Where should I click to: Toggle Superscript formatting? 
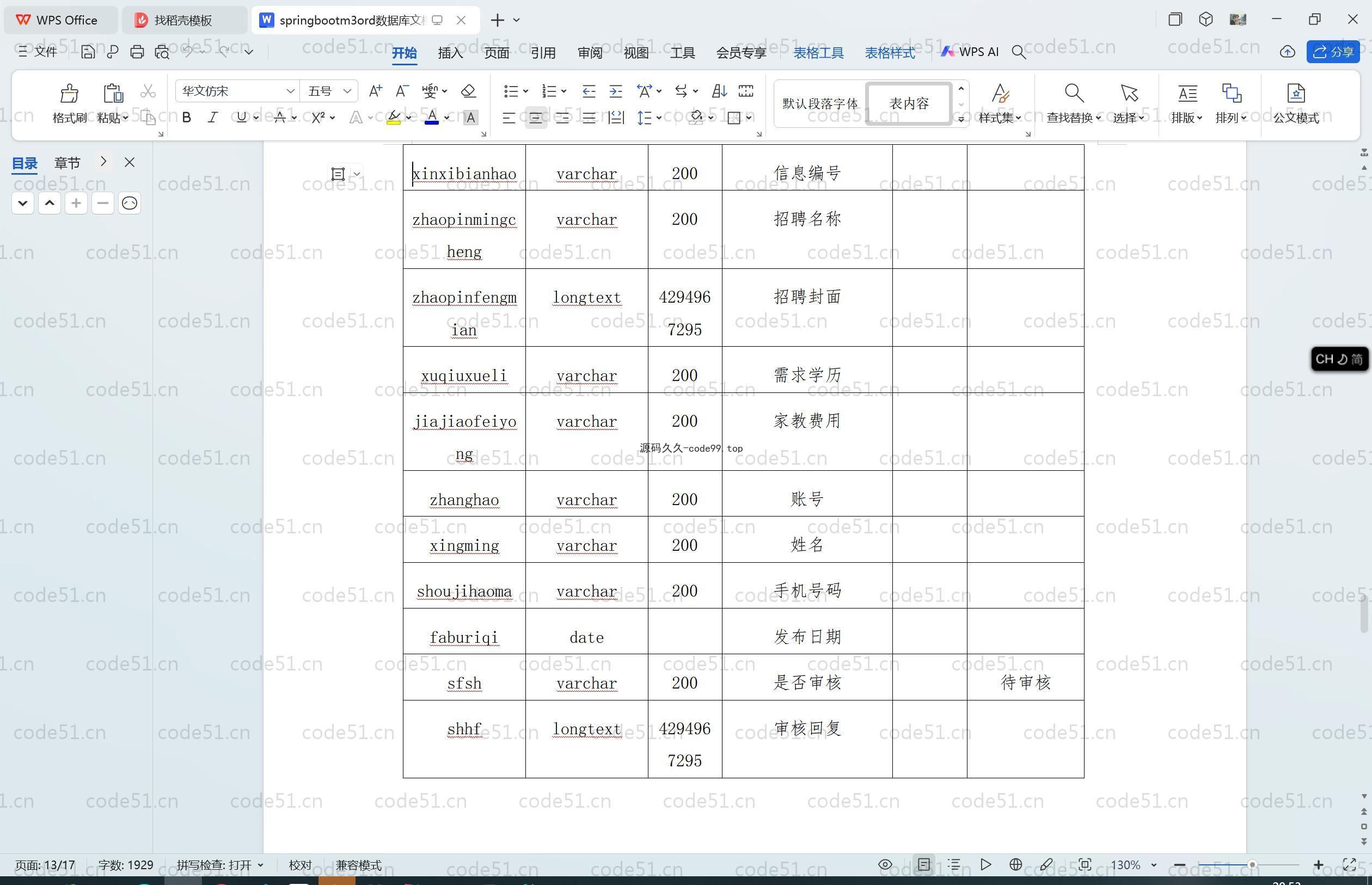click(318, 118)
